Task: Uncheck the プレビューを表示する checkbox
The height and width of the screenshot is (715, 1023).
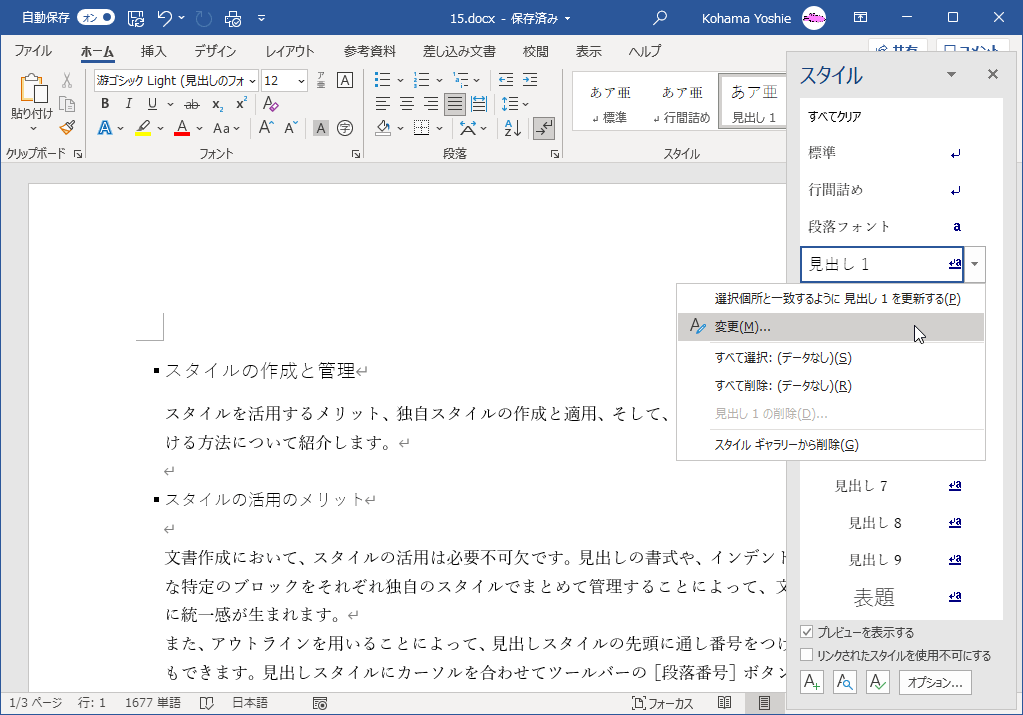Action: click(807, 633)
